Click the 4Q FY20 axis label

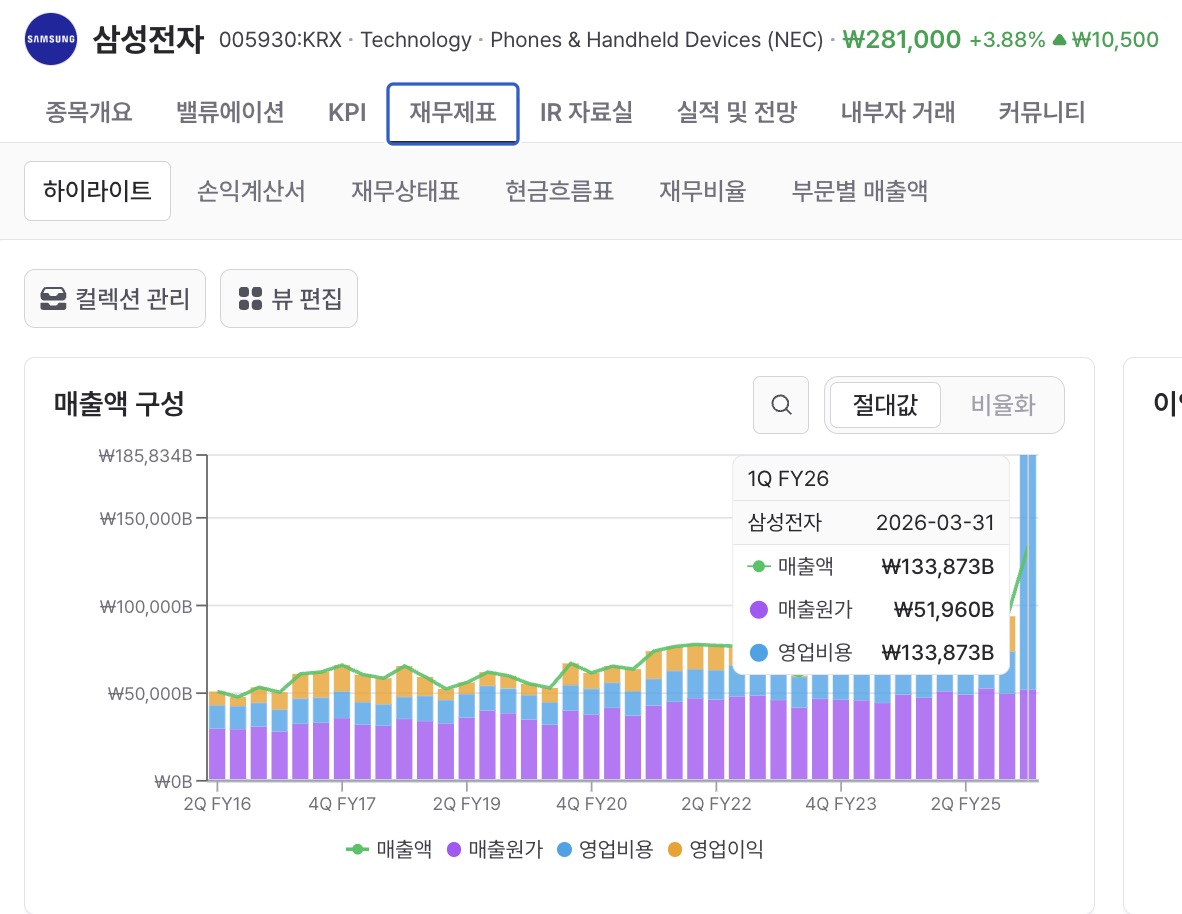pos(592,804)
